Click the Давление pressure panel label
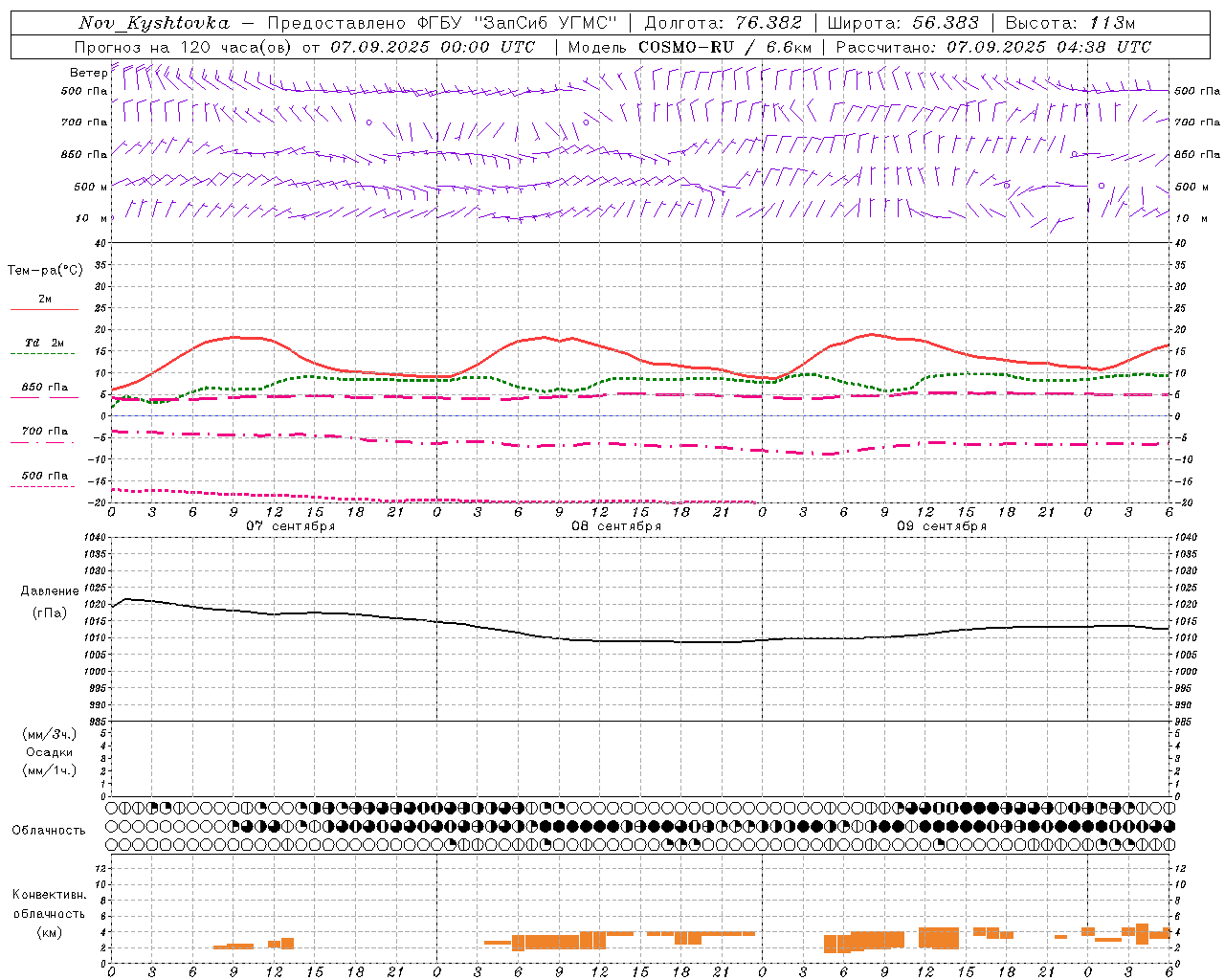Viewport: 1225px width, 980px height. point(50,591)
